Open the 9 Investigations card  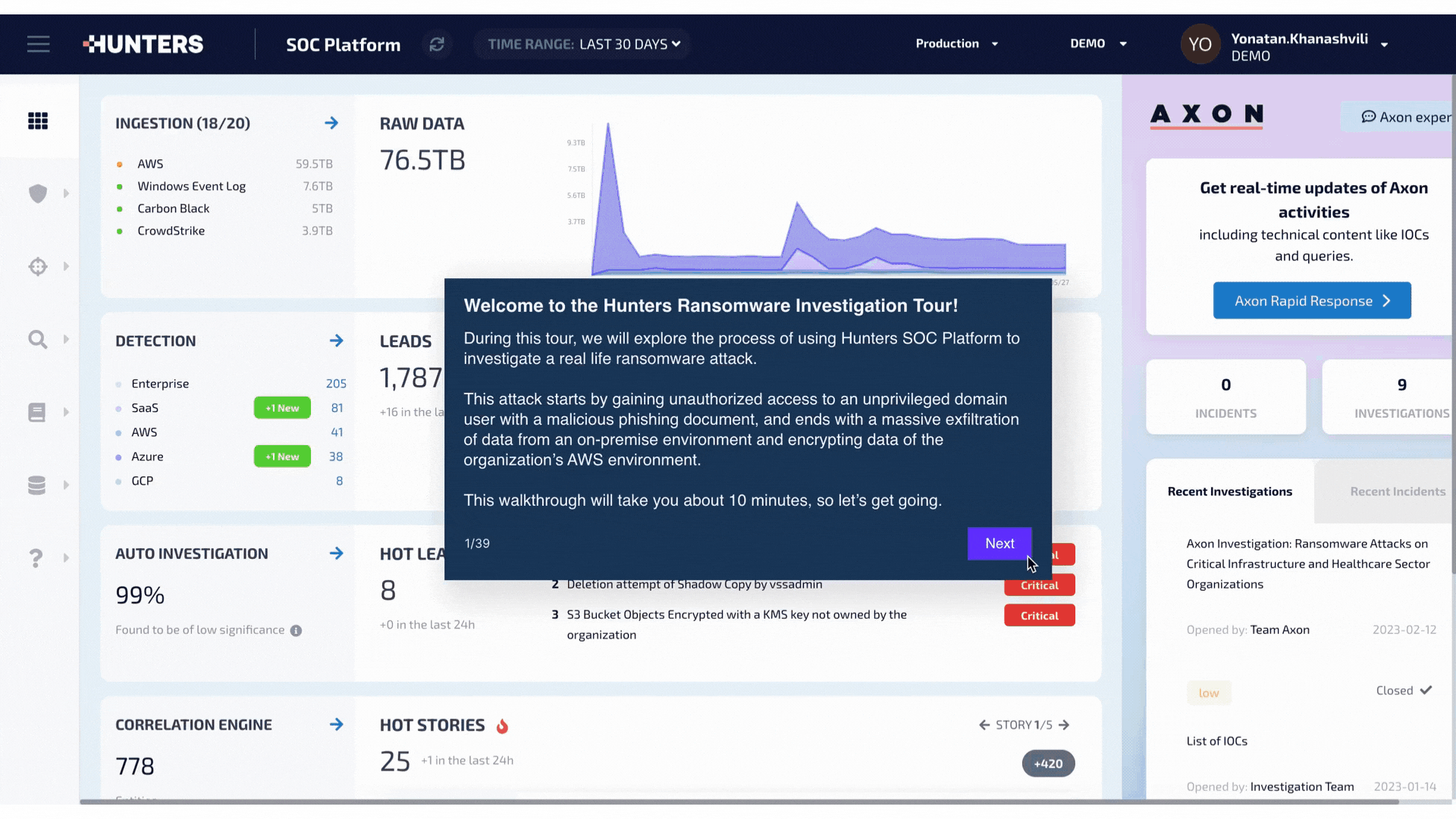click(x=1388, y=397)
